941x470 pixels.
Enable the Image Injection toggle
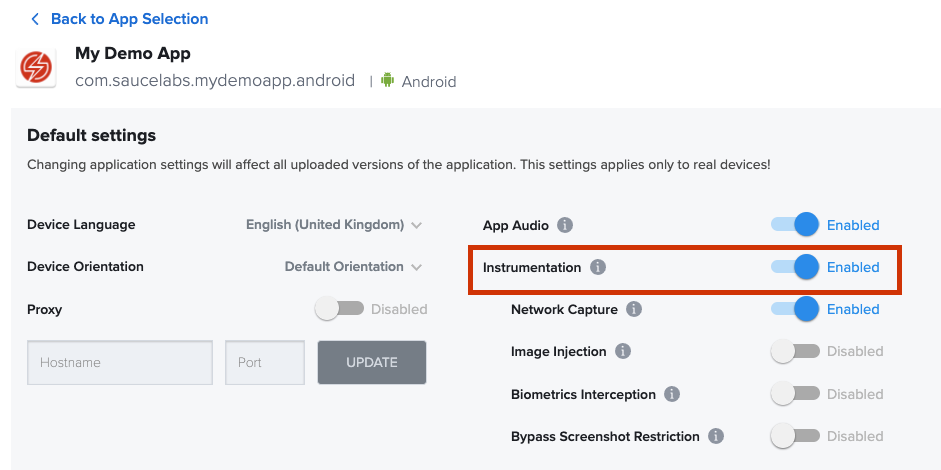tap(795, 351)
